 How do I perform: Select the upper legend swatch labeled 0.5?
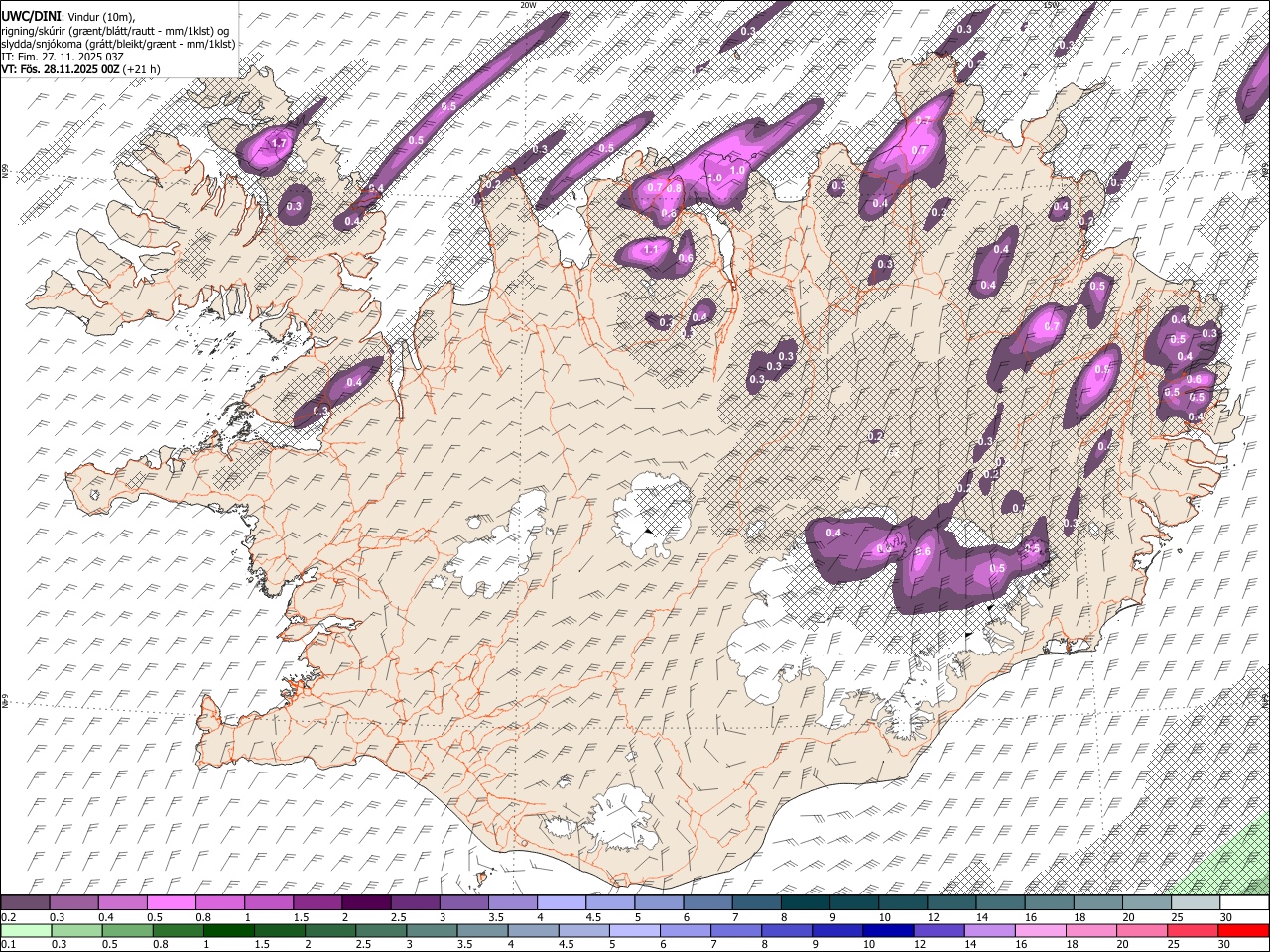[171, 903]
